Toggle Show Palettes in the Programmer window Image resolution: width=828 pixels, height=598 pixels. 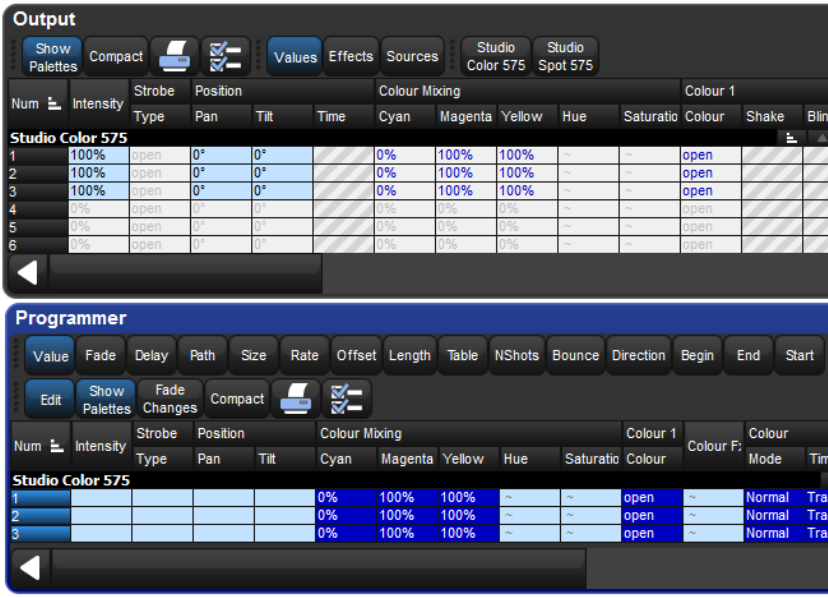(106, 399)
